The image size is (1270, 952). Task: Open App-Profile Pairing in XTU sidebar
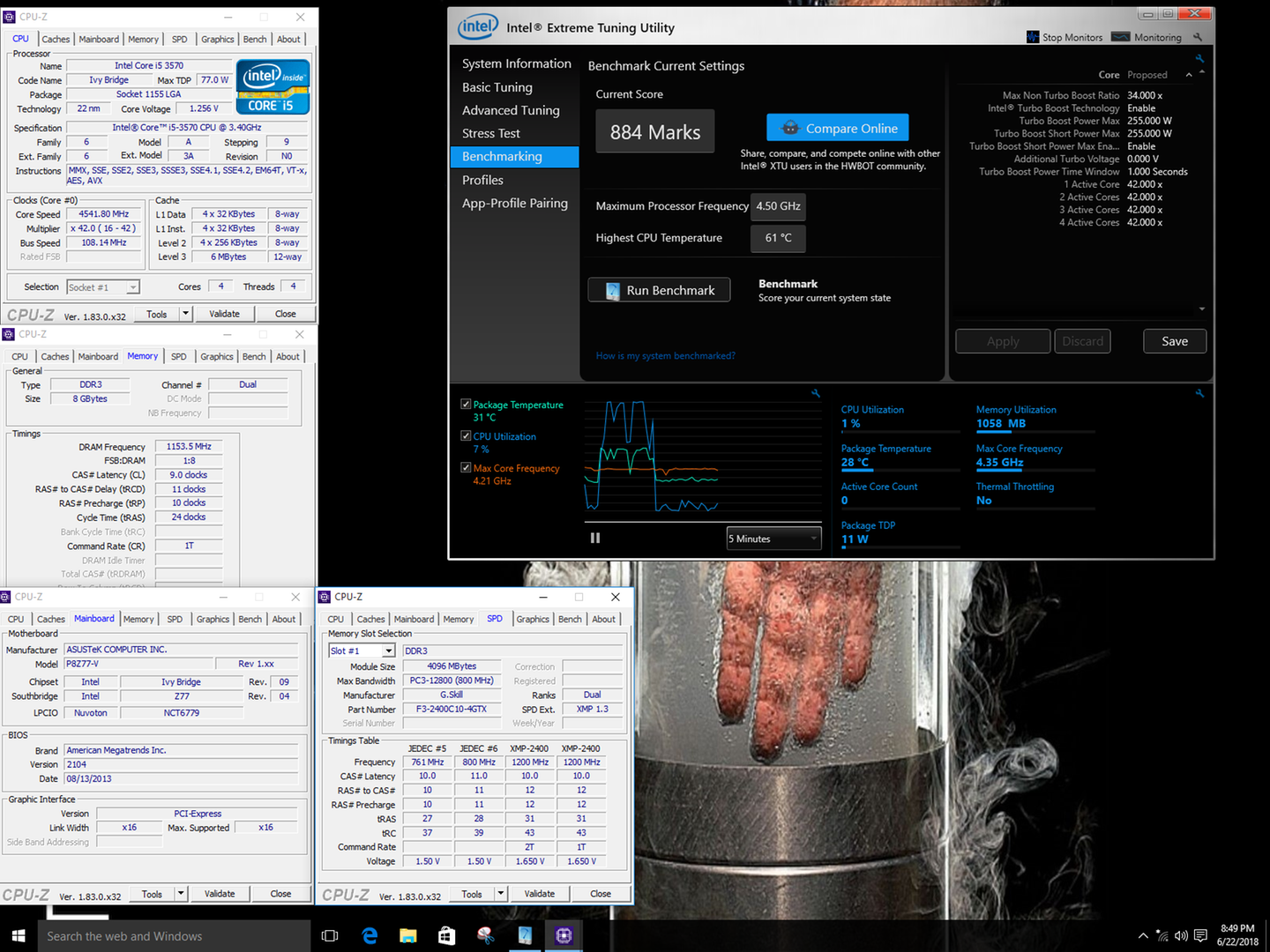tap(514, 203)
